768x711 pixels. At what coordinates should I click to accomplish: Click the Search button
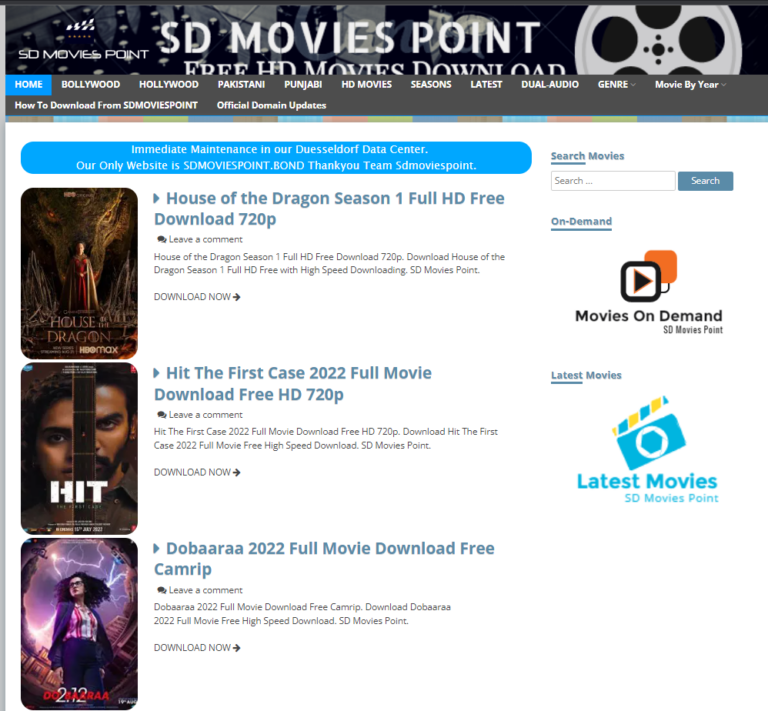(x=705, y=181)
